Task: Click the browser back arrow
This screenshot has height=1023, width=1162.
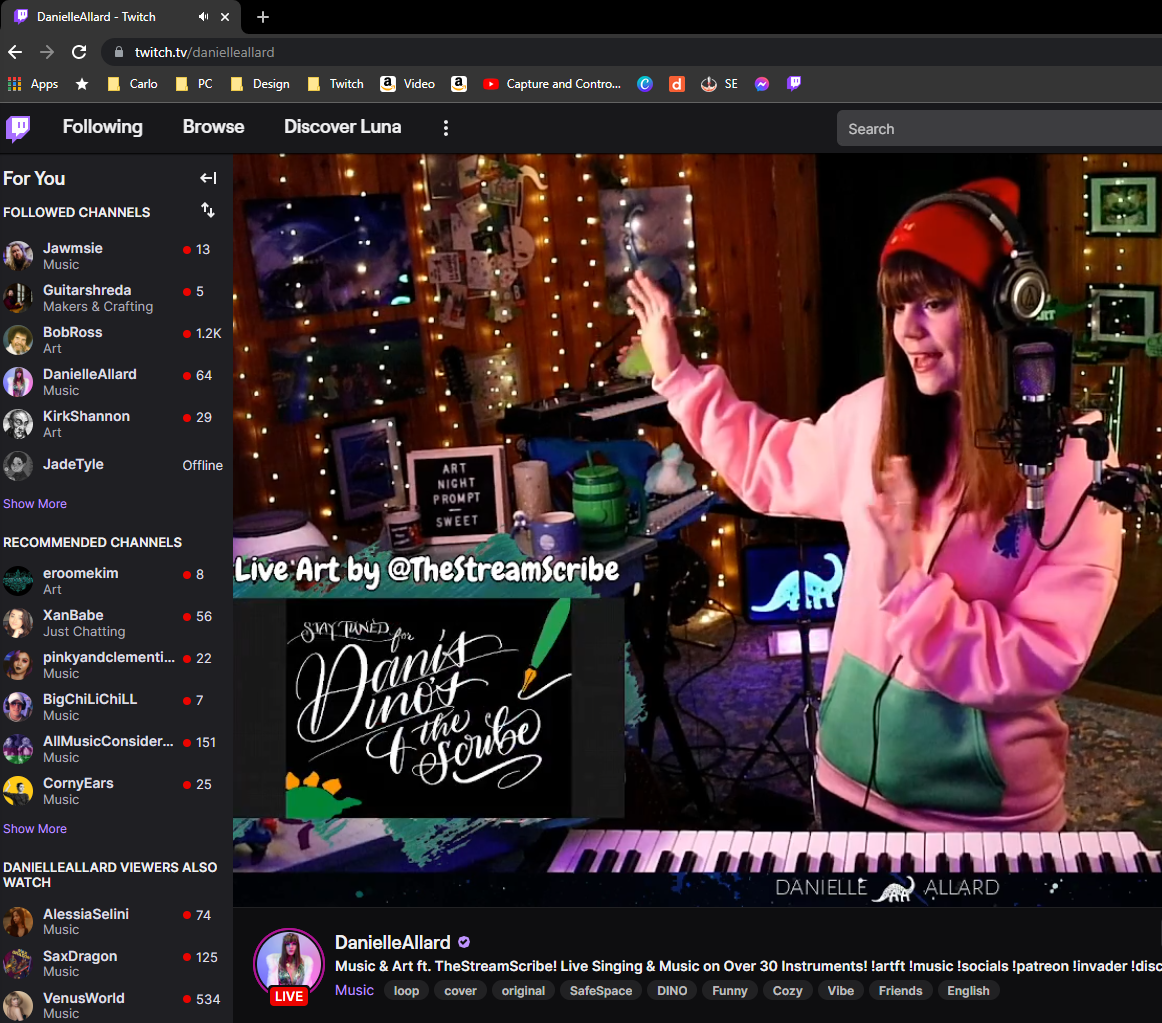Action: [15, 52]
